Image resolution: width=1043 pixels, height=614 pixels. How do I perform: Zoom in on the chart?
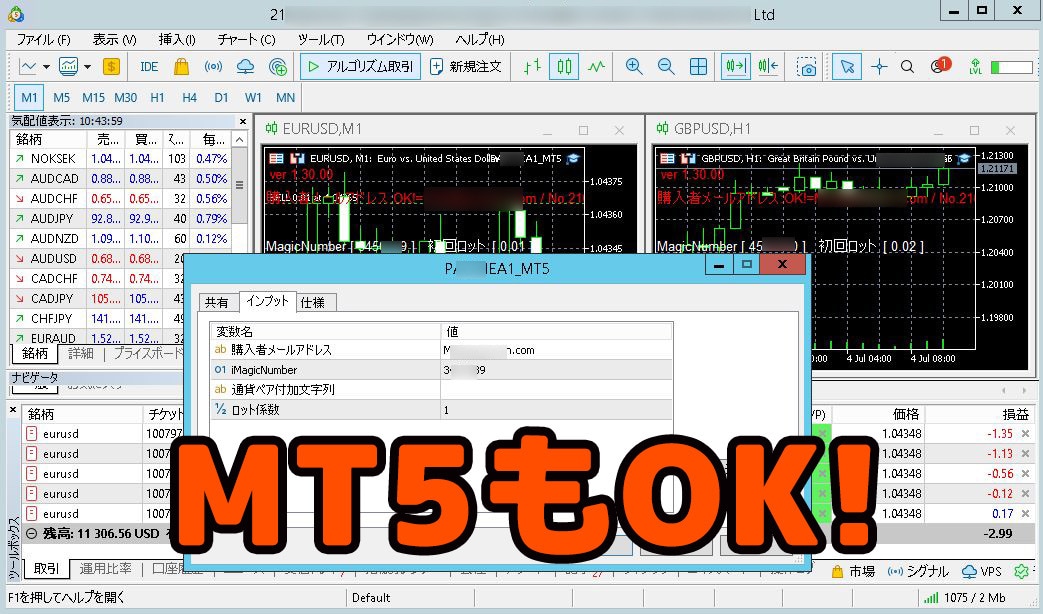point(634,67)
